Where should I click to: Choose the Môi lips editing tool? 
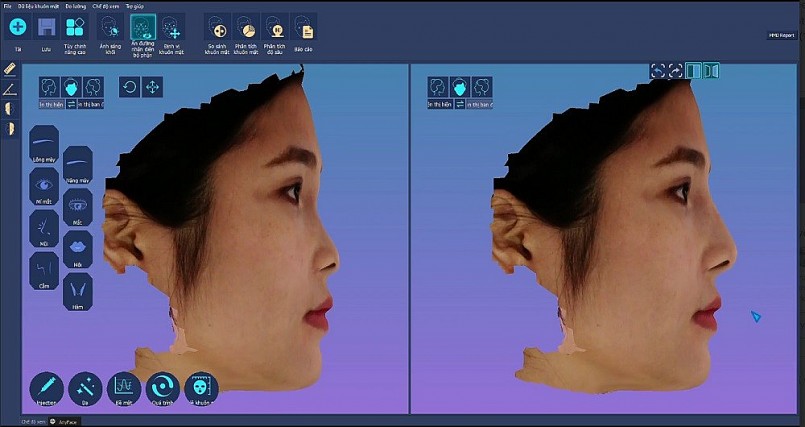(78, 249)
